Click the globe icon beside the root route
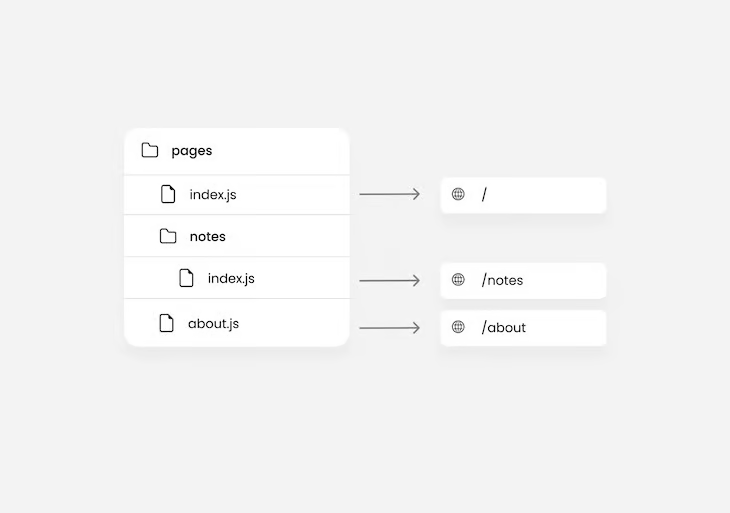Screen dimensions: 730x513 coord(458,194)
